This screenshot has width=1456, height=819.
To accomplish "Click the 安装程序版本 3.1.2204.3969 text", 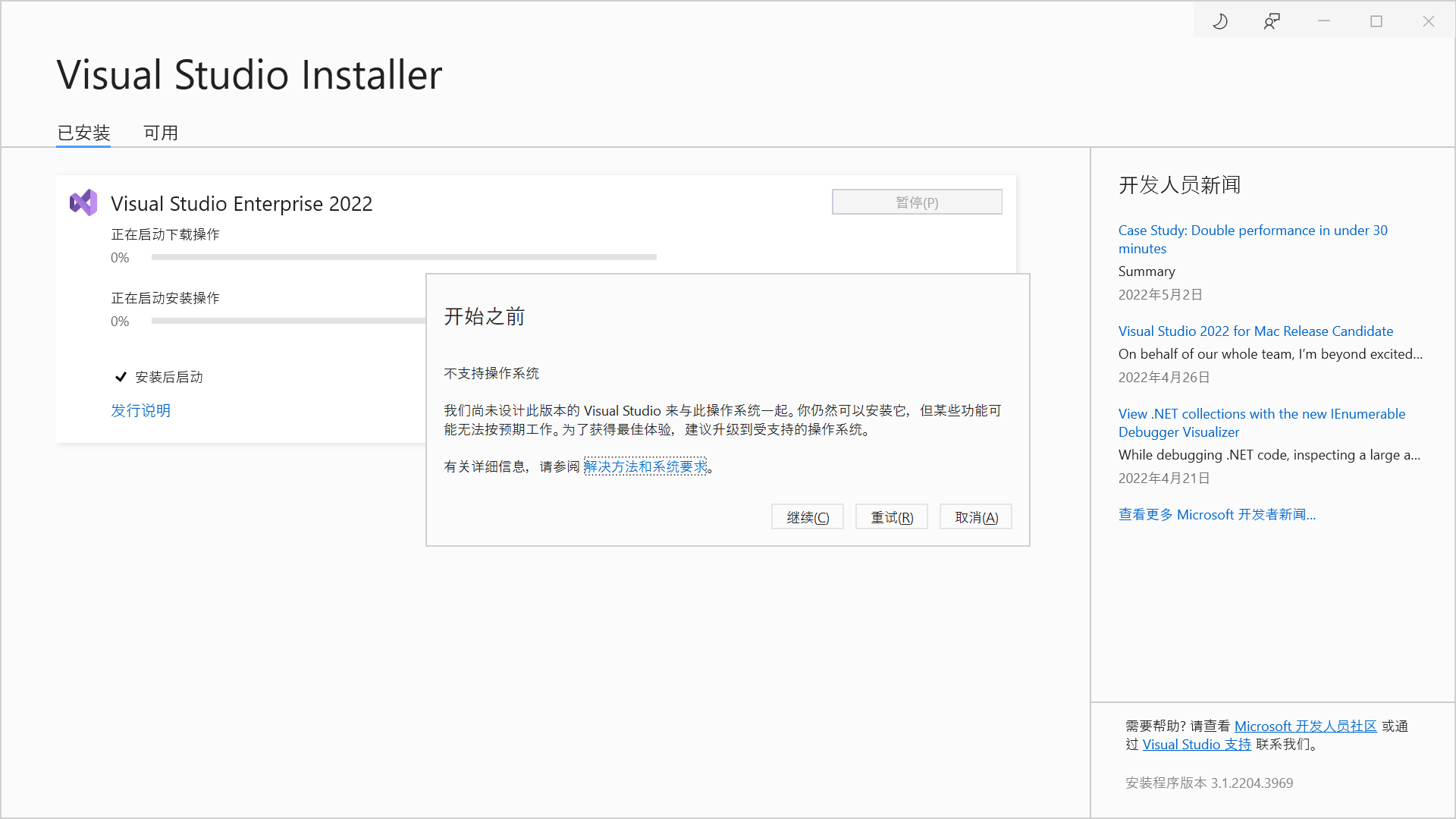I will tap(1209, 783).
